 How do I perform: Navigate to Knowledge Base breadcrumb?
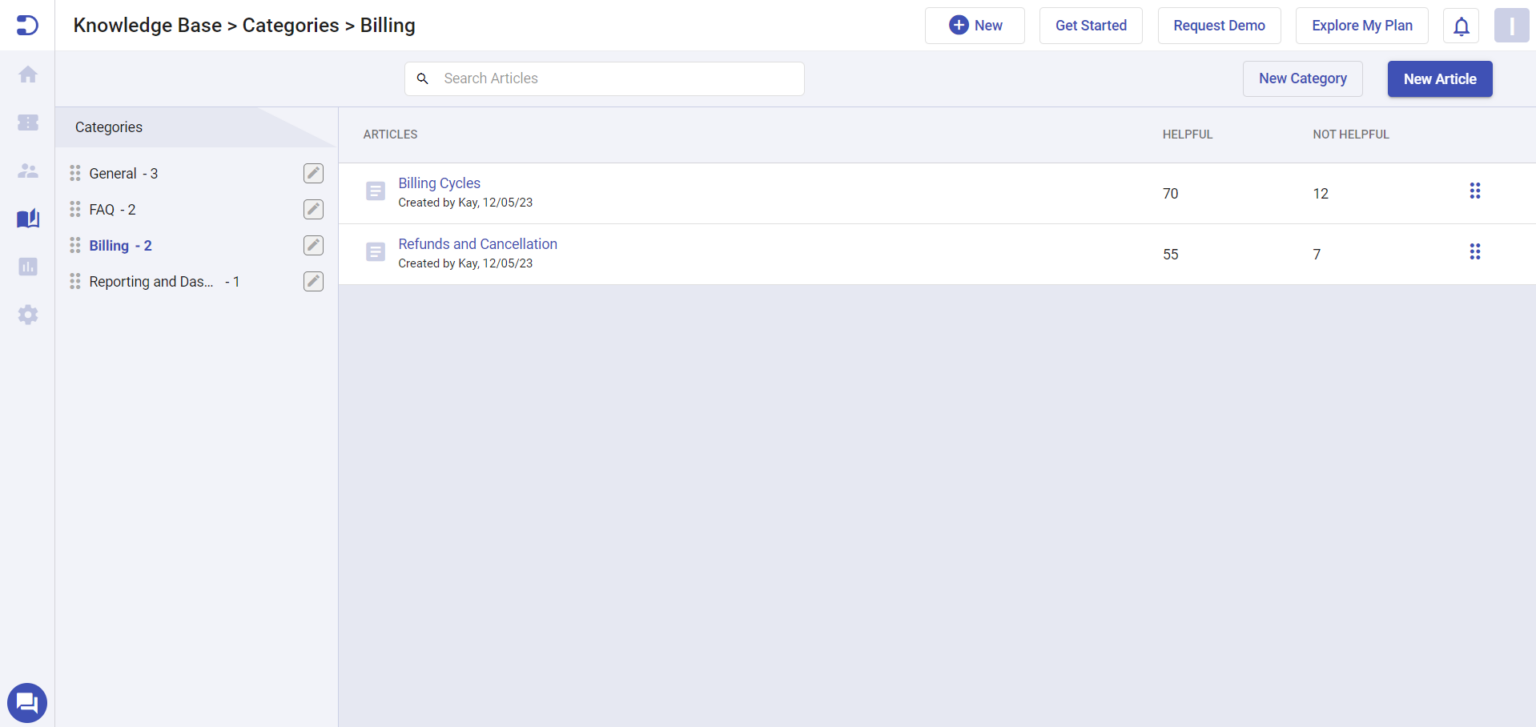147,25
